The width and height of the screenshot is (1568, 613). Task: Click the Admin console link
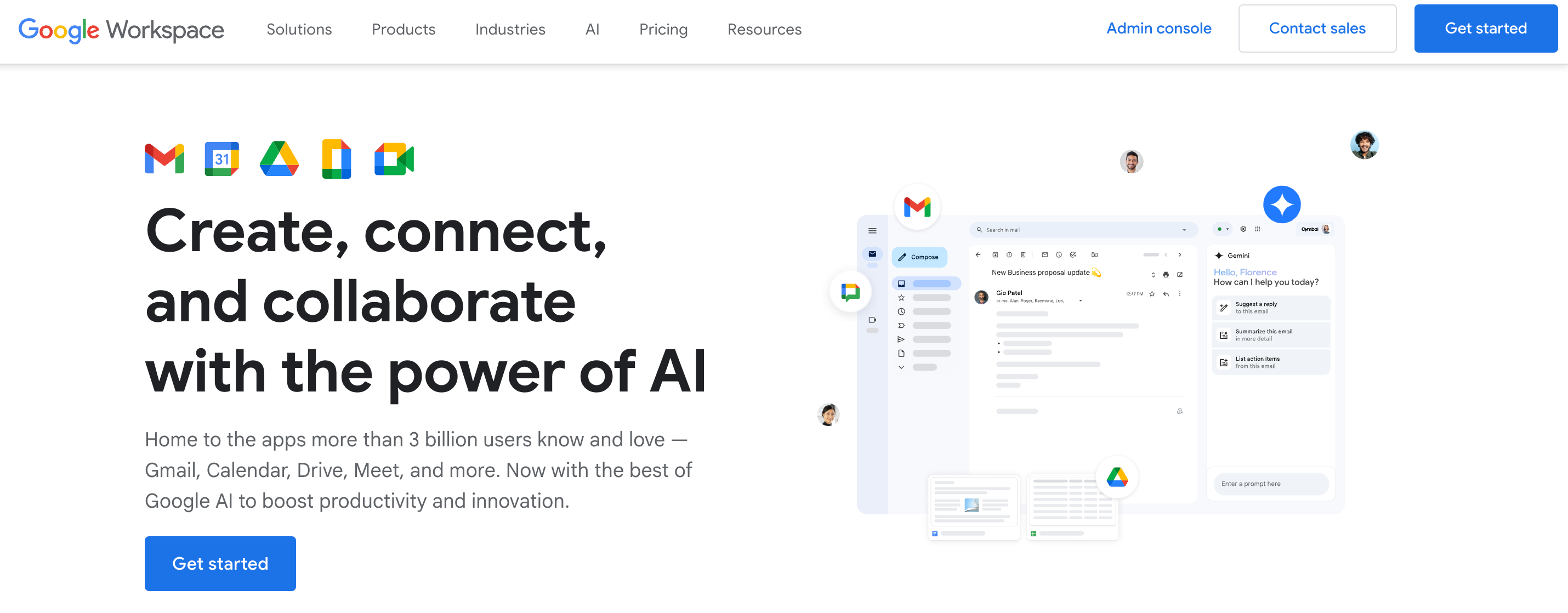(x=1158, y=29)
